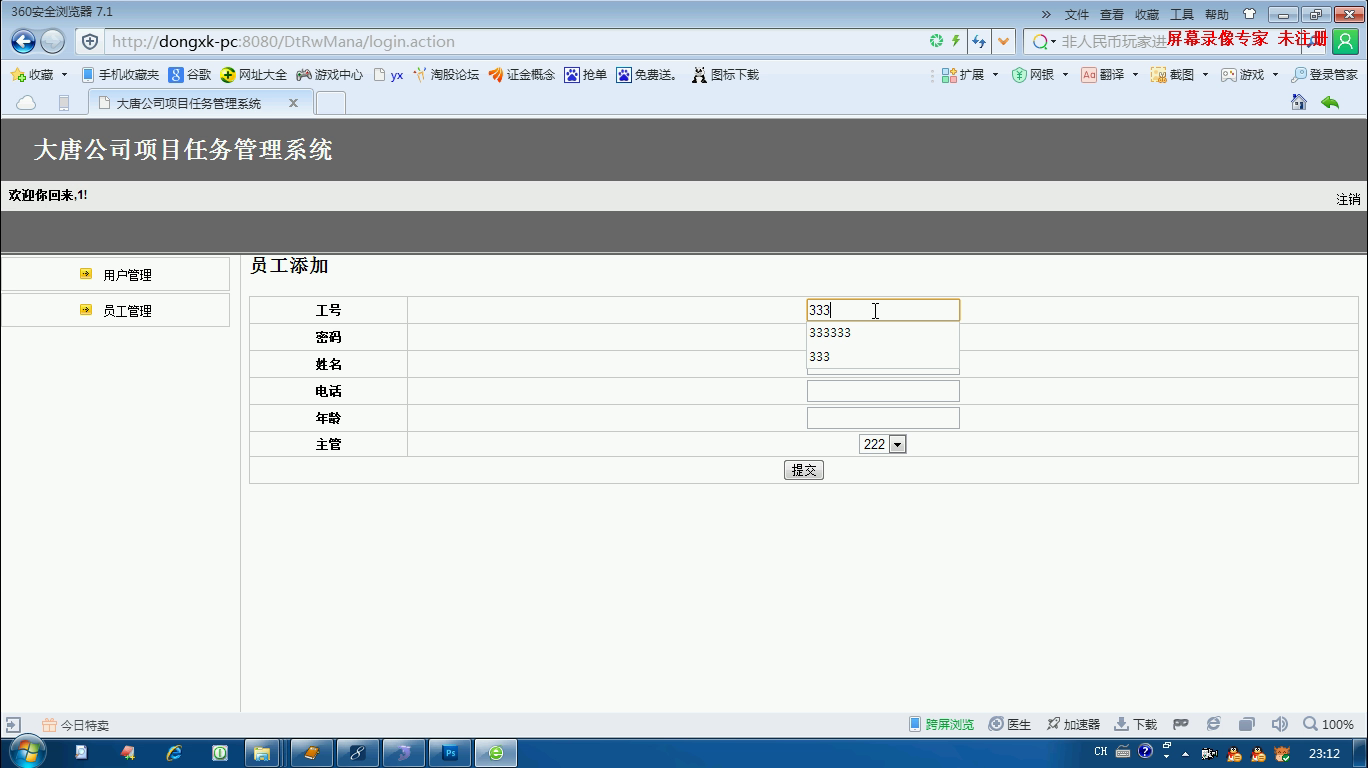Viewport: 1368px width, 768px height.
Task: Open 医生 browser doctor in status bar
Action: pyautogui.click(x=1010, y=724)
